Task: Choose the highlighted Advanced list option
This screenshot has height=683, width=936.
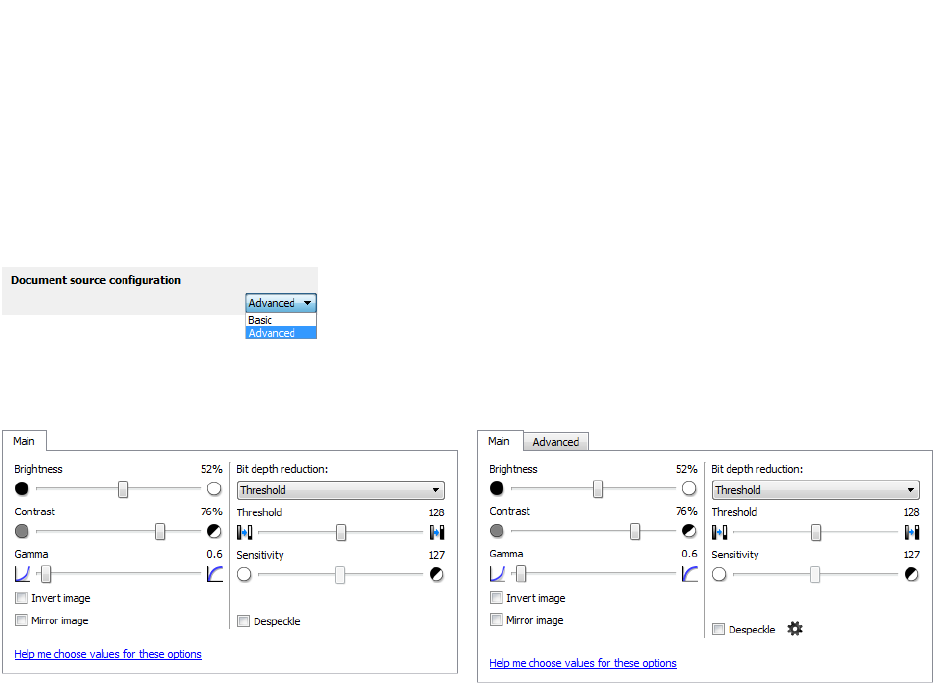Action: pyautogui.click(x=281, y=333)
